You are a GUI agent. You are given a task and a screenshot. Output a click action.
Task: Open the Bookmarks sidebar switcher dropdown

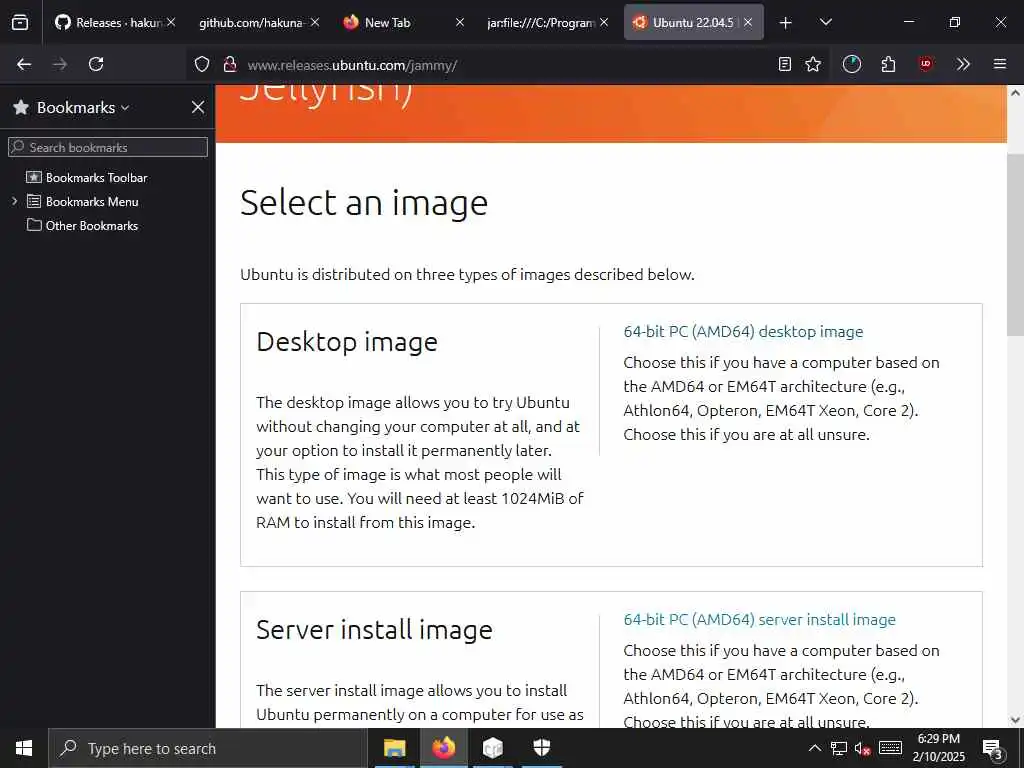tap(83, 107)
